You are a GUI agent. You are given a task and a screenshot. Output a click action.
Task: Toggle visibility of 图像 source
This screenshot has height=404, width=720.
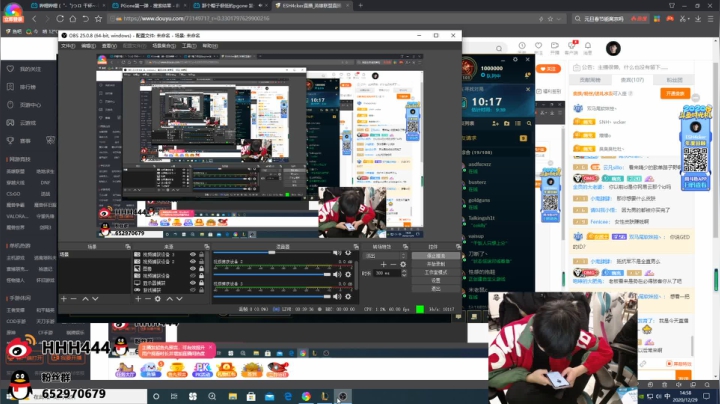click(x=193, y=268)
